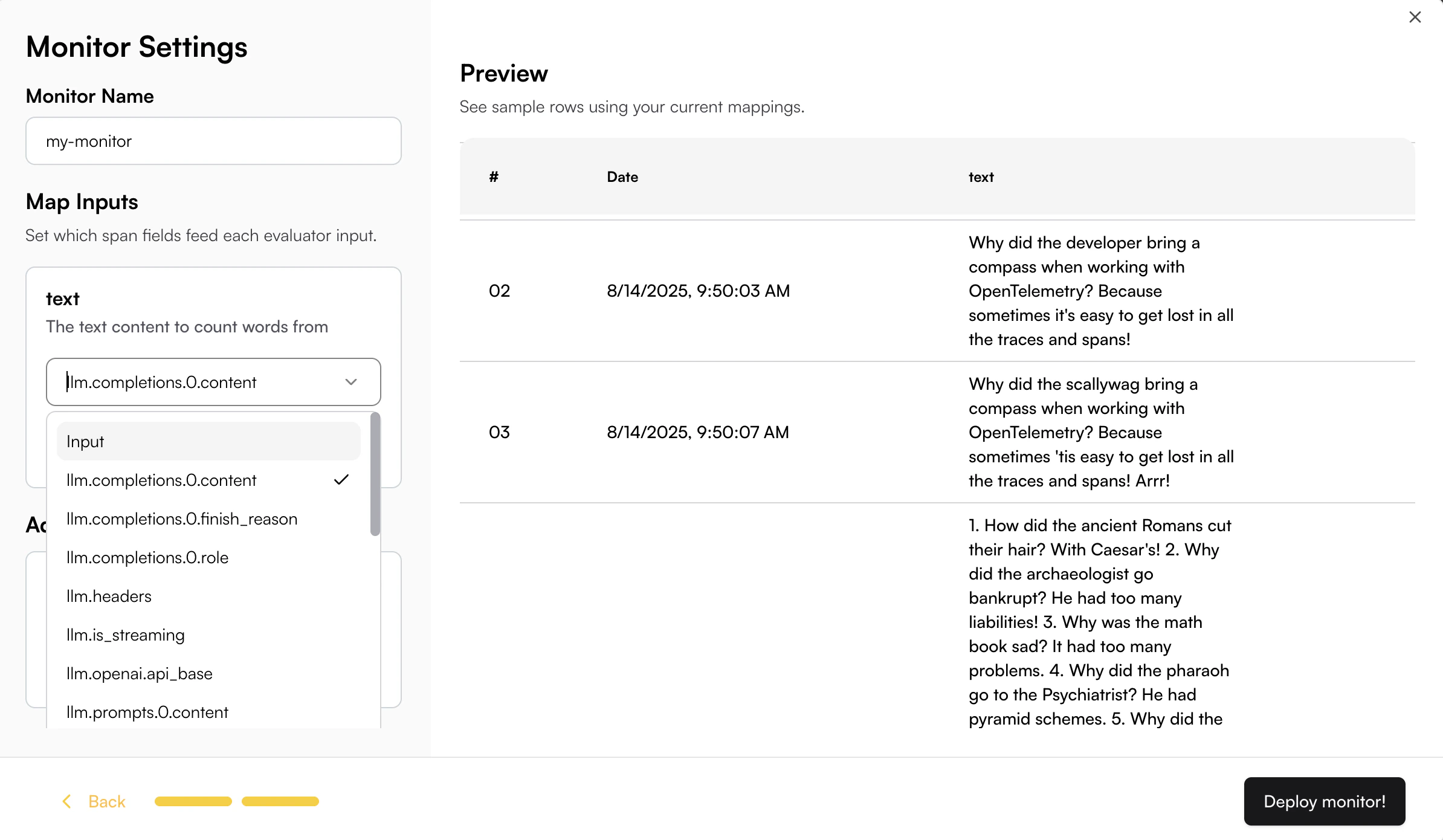1443x840 pixels.
Task: Select llm.completions.0.role option
Action: click(x=147, y=557)
